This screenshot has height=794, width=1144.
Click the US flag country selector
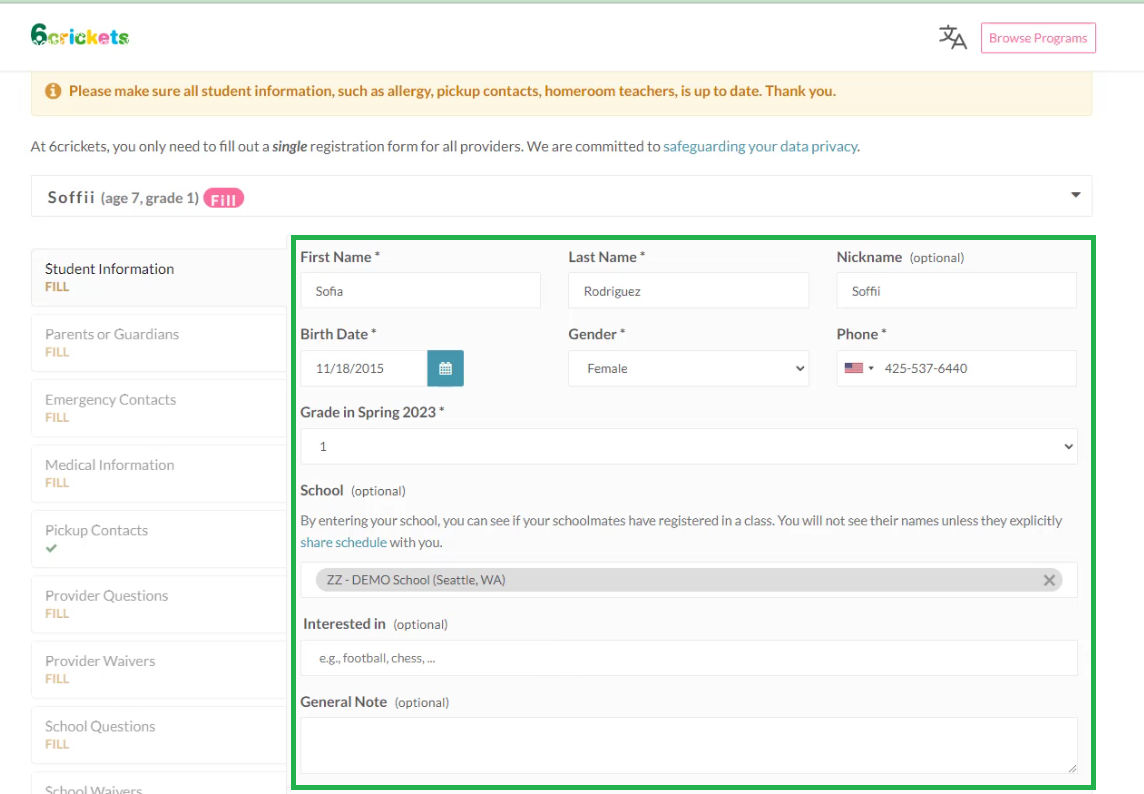pos(858,368)
